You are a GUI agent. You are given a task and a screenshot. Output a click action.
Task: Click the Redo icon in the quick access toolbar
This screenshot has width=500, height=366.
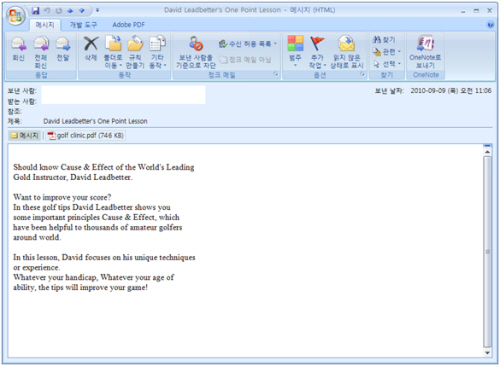[x=59, y=11]
